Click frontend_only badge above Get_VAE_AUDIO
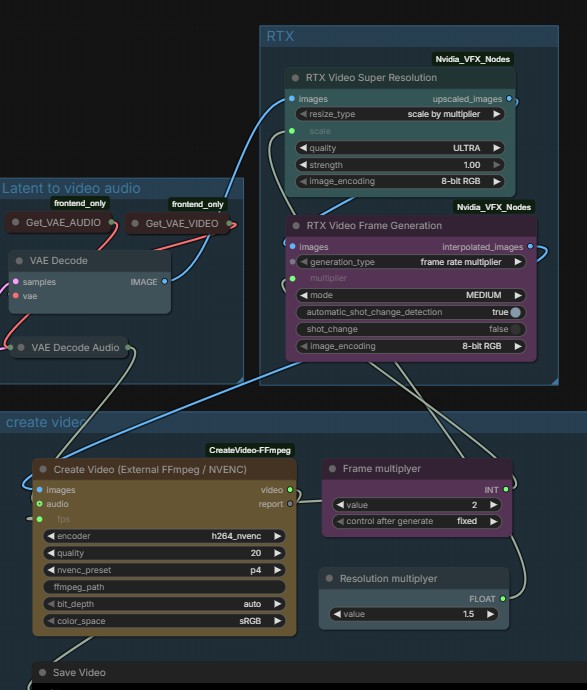This screenshot has height=690, width=587. 80,203
